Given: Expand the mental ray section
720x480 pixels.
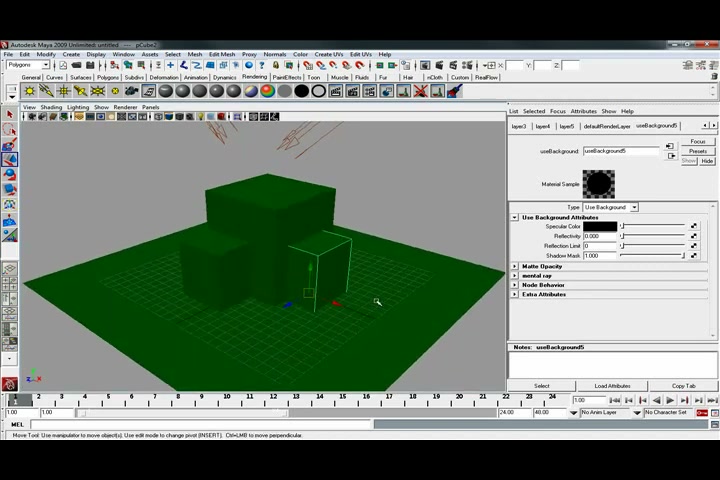Looking at the screenshot, I should click(515, 276).
